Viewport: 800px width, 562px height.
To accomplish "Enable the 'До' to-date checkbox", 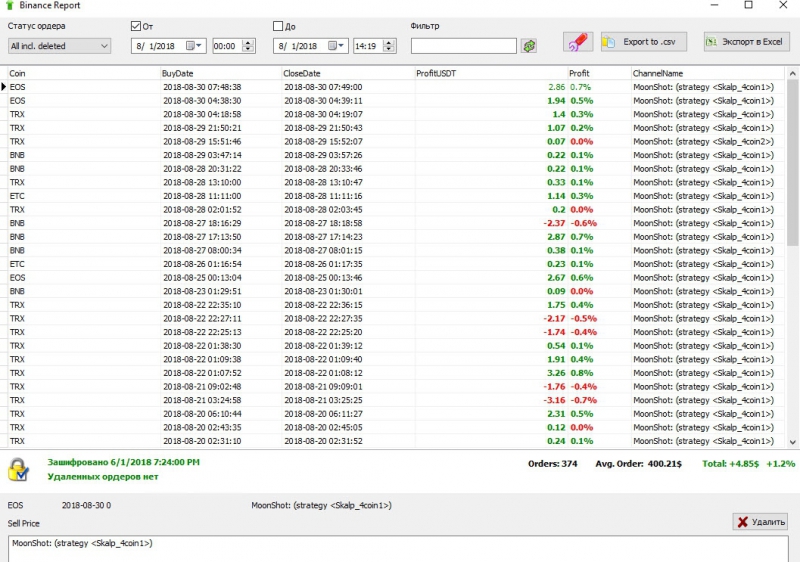I will 278,26.
